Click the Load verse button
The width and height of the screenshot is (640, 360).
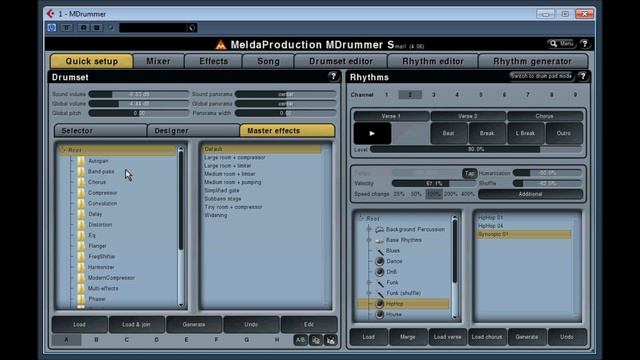pos(447,337)
